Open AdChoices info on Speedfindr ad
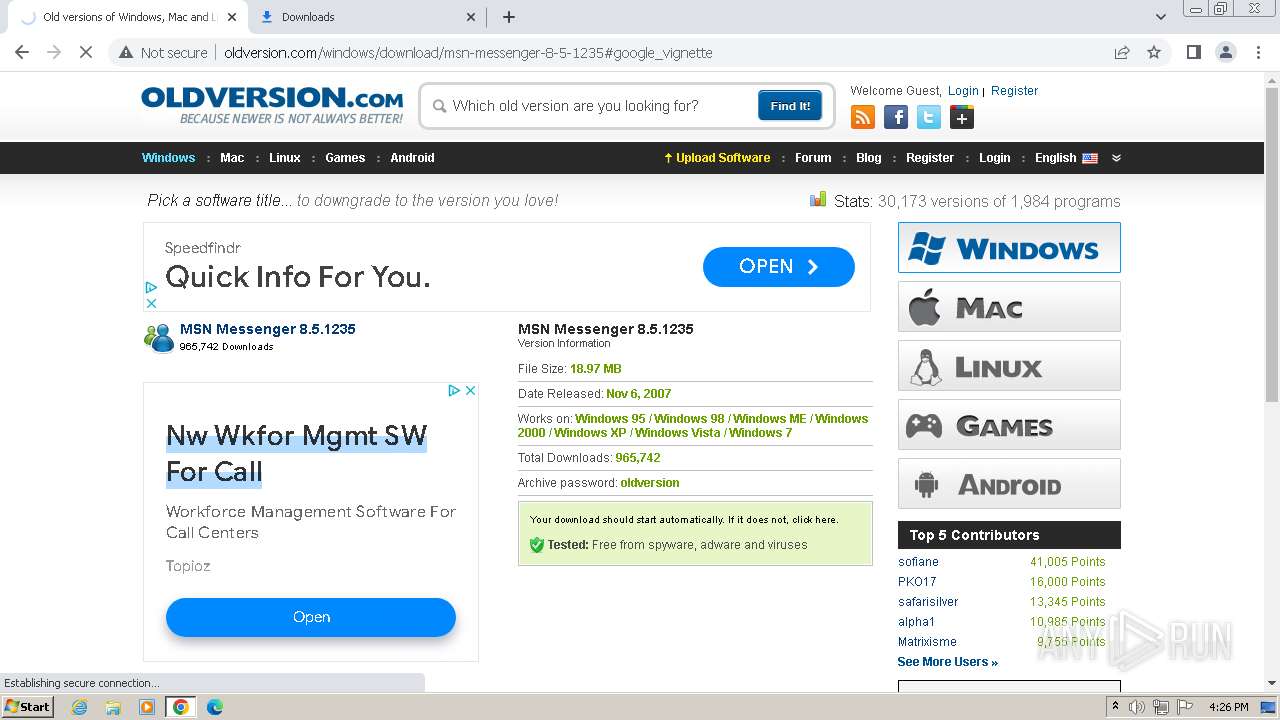Viewport: 1280px width, 720px height. (x=151, y=288)
